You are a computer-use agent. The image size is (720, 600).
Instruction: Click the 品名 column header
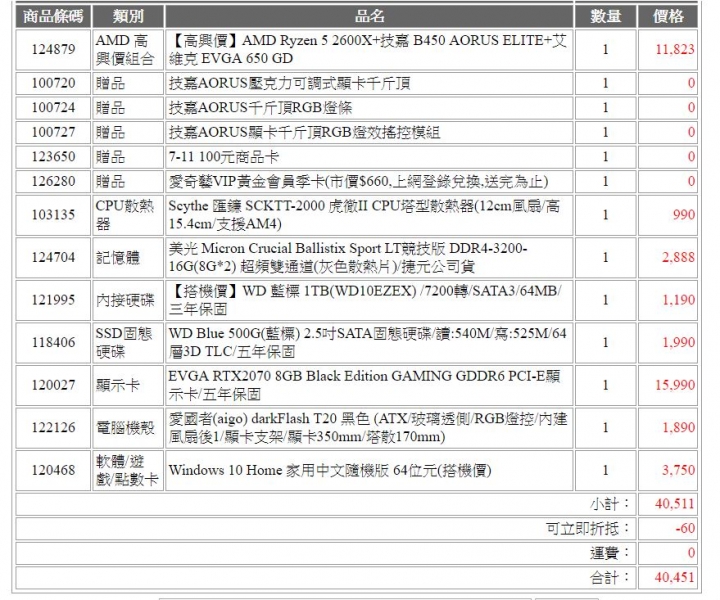(x=369, y=17)
